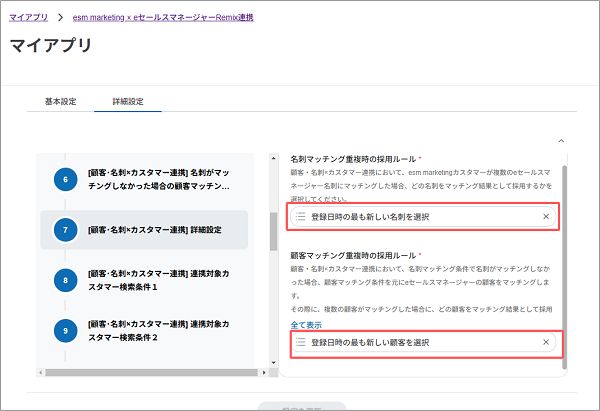Click the step 6 circle icon
The height and width of the screenshot is (411, 600).
tap(65, 179)
